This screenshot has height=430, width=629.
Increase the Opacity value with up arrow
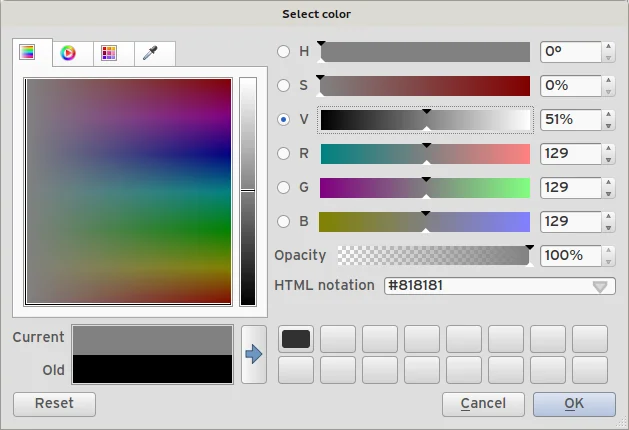608,250
